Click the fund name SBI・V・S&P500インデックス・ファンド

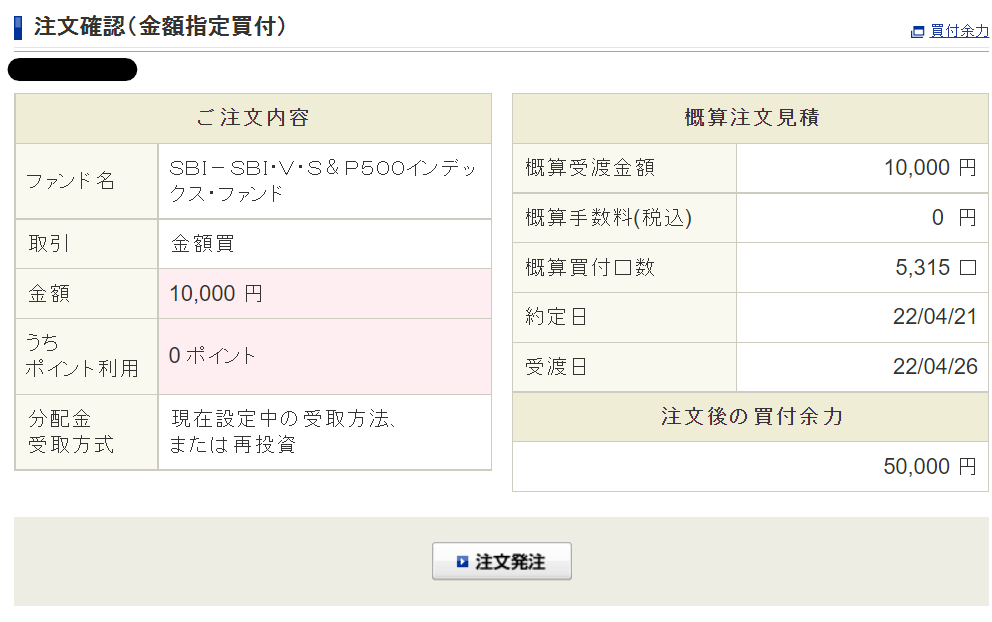coord(323,181)
